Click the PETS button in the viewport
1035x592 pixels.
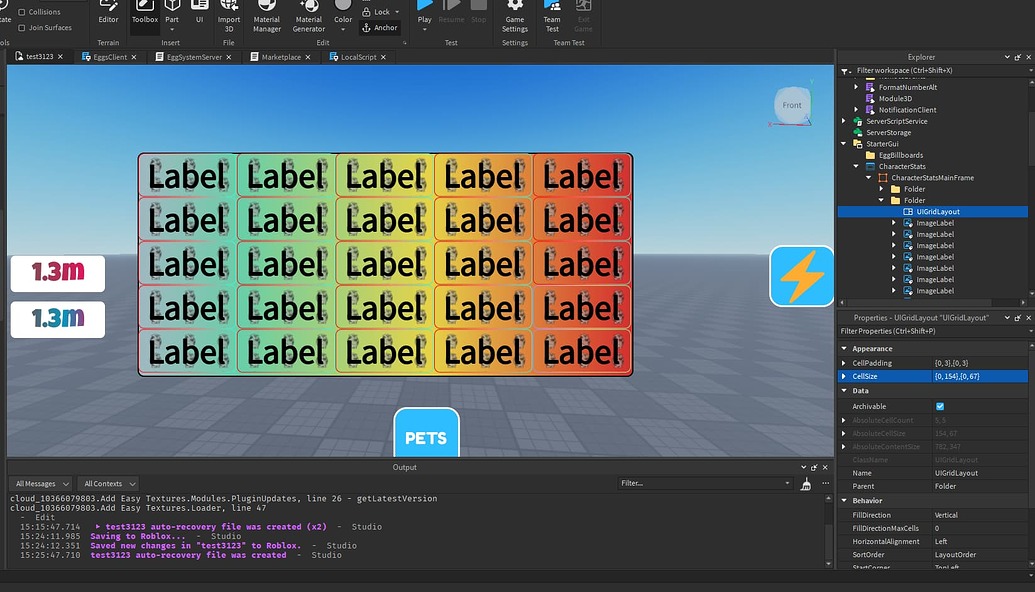(x=427, y=436)
